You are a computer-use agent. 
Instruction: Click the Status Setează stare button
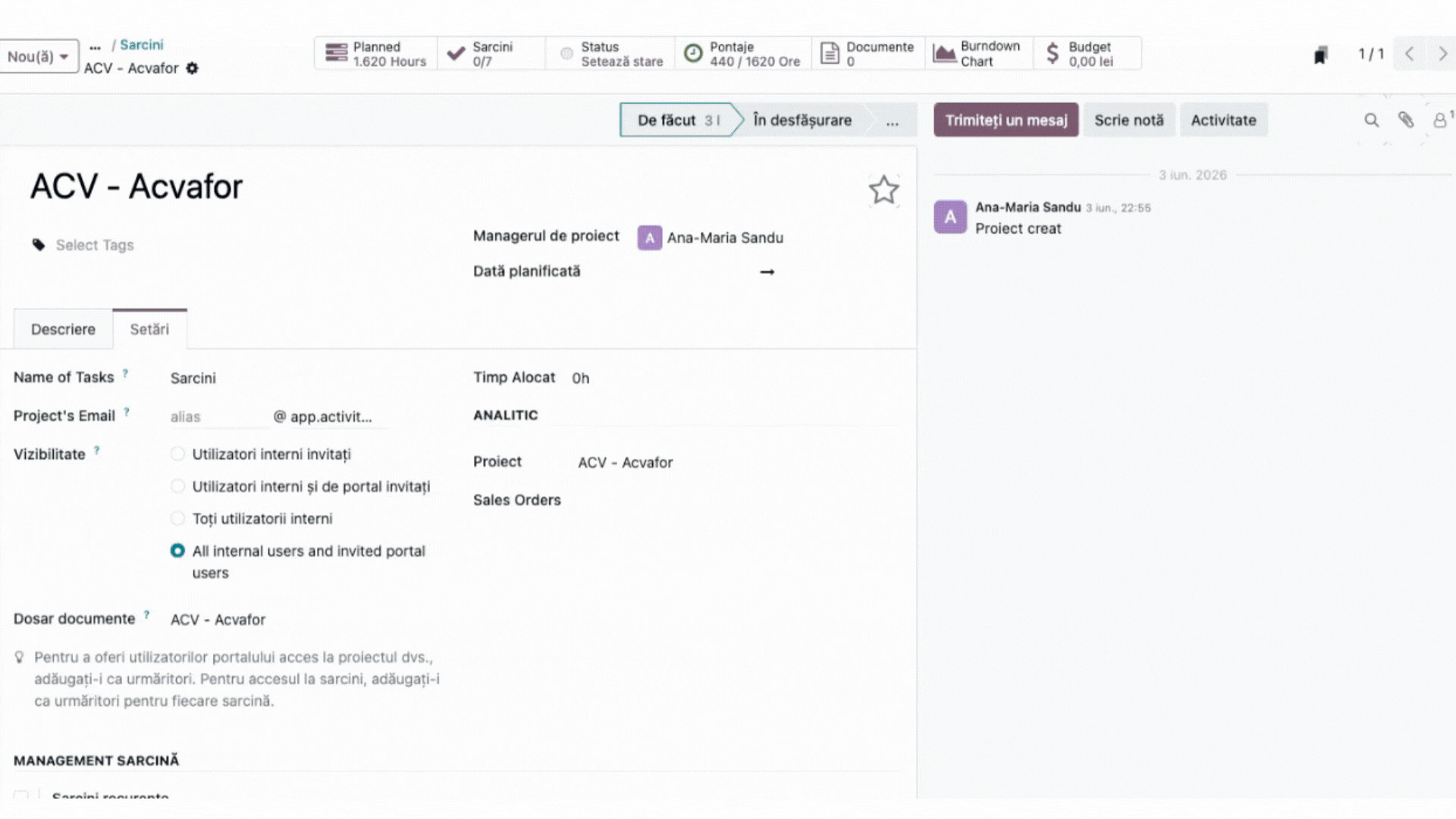610,54
